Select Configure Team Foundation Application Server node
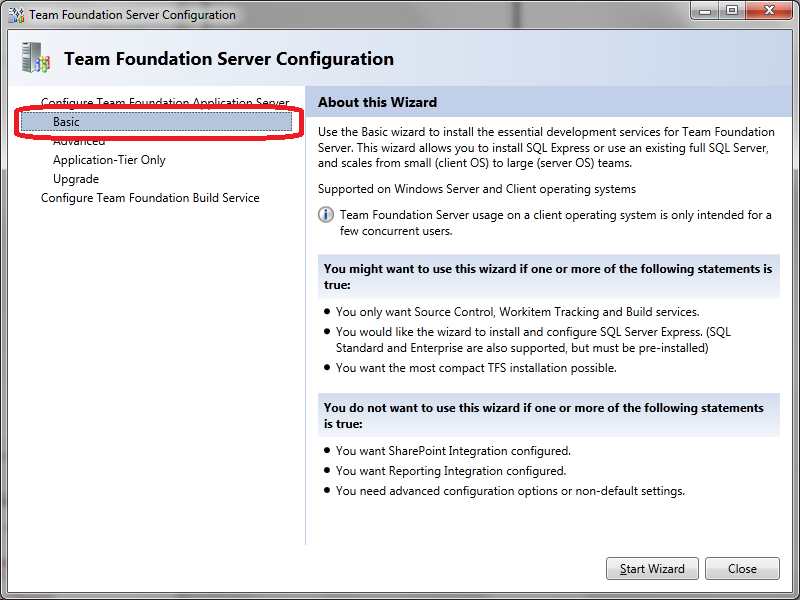Viewport: 800px width, 600px height. tap(165, 103)
